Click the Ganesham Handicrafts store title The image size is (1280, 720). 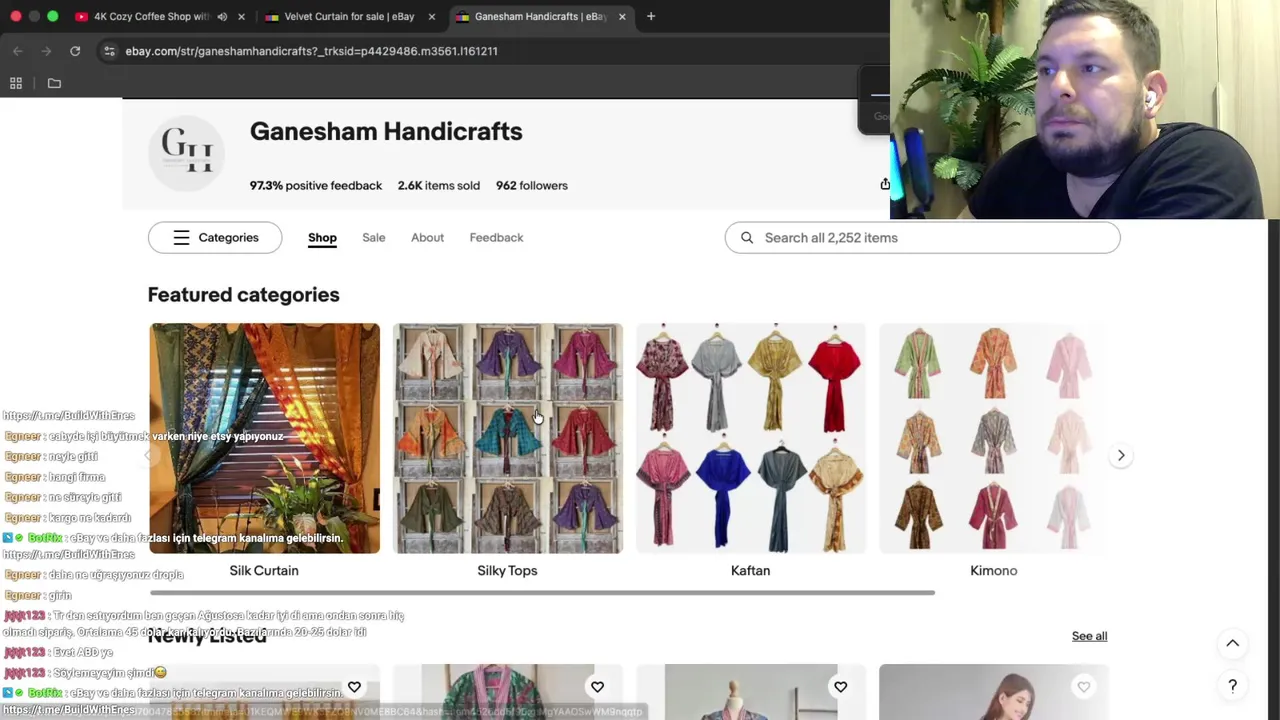click(386, 131)
